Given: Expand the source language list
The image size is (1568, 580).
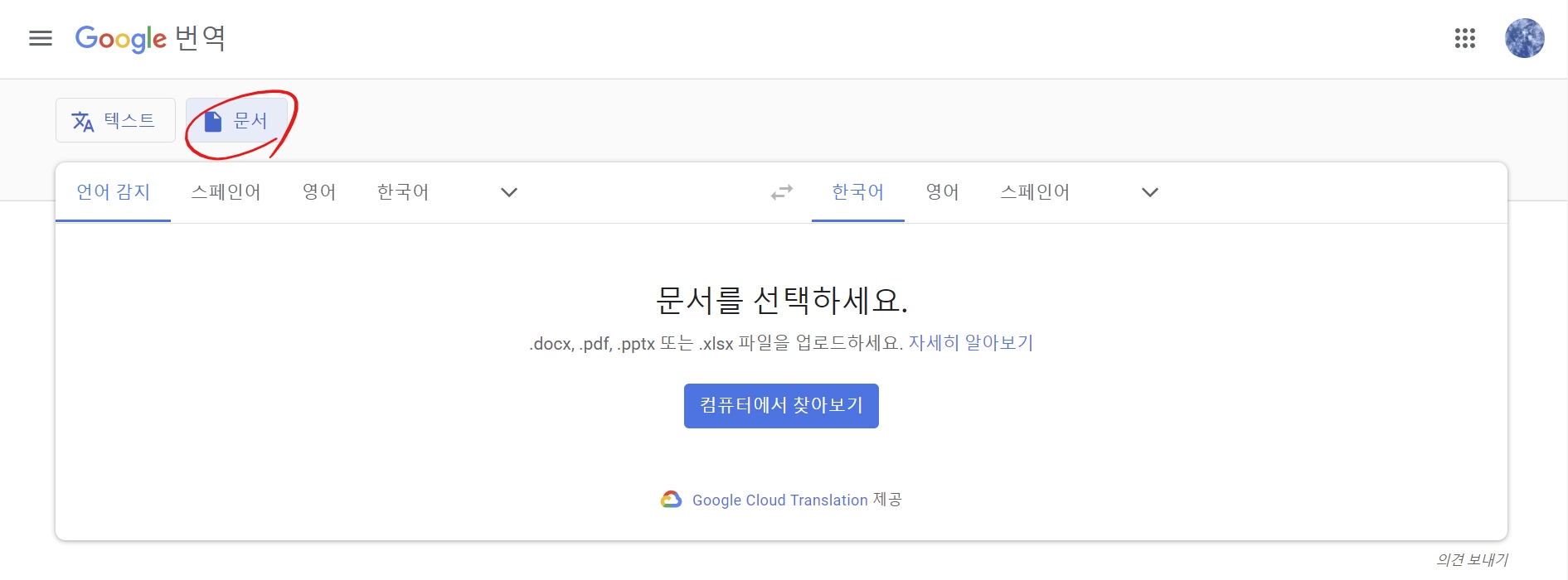Looking at the screenshot, I should tap(509, 192).
